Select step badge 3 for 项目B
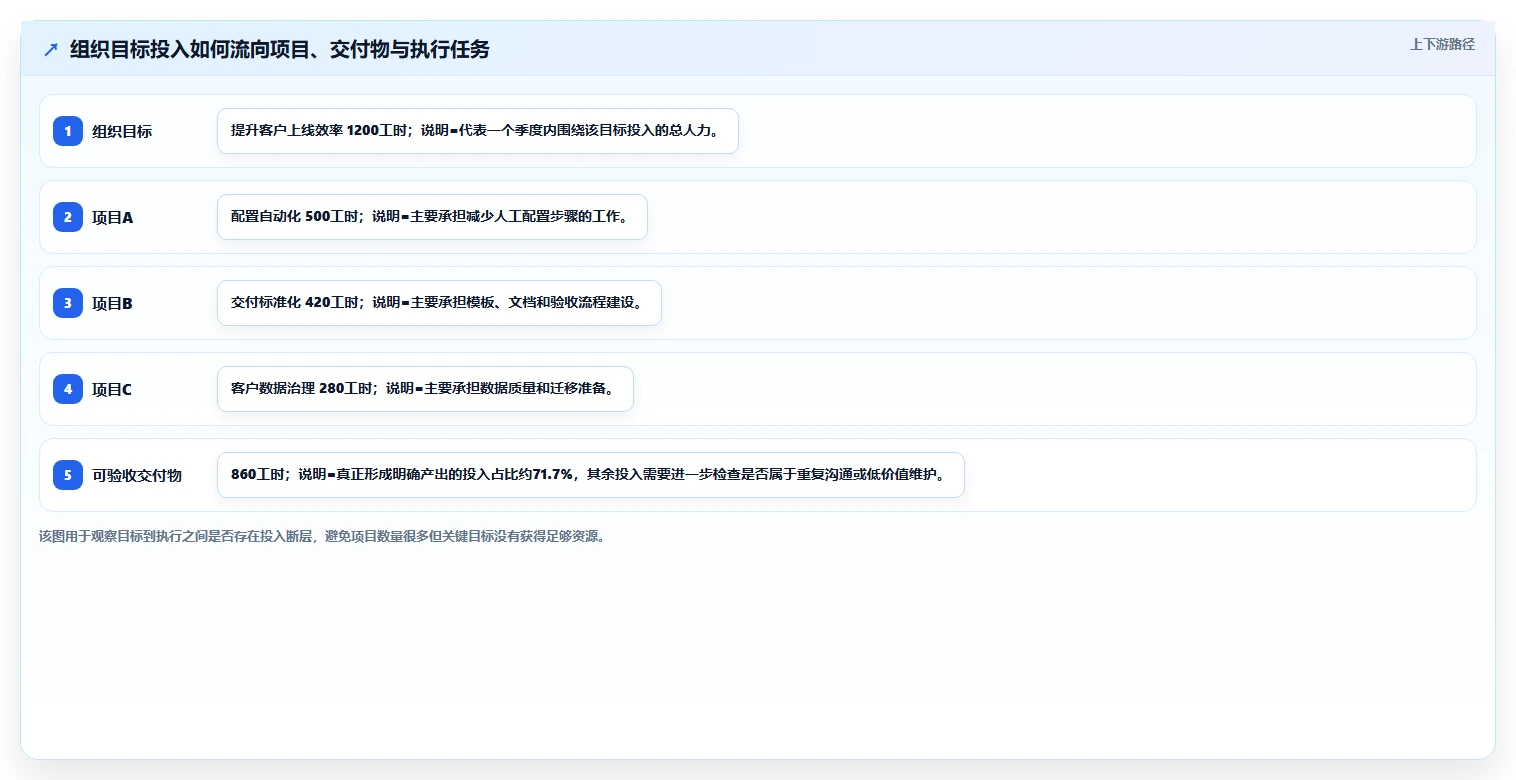 coord(68,303)
